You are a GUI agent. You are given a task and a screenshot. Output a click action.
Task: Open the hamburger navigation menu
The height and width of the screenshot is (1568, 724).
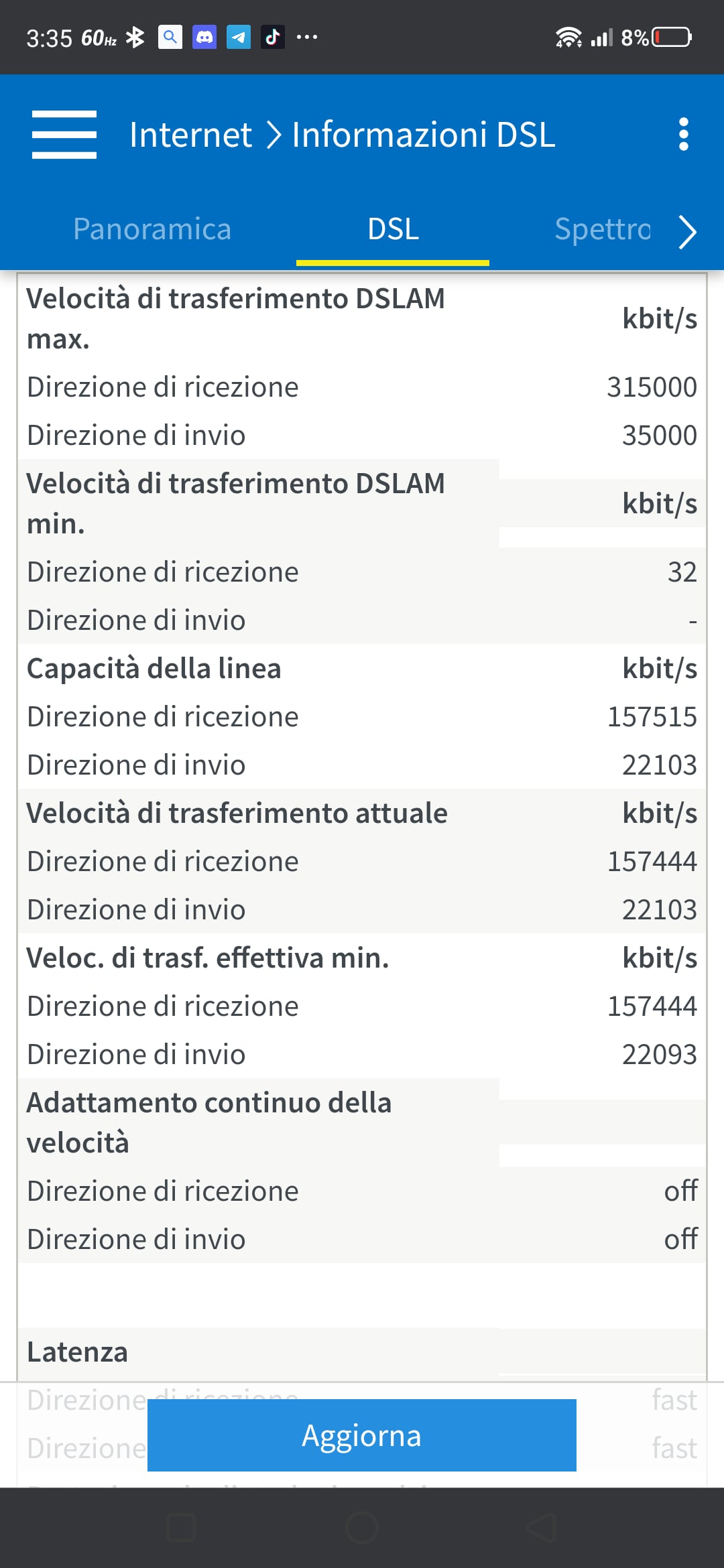tap(64, 135)
